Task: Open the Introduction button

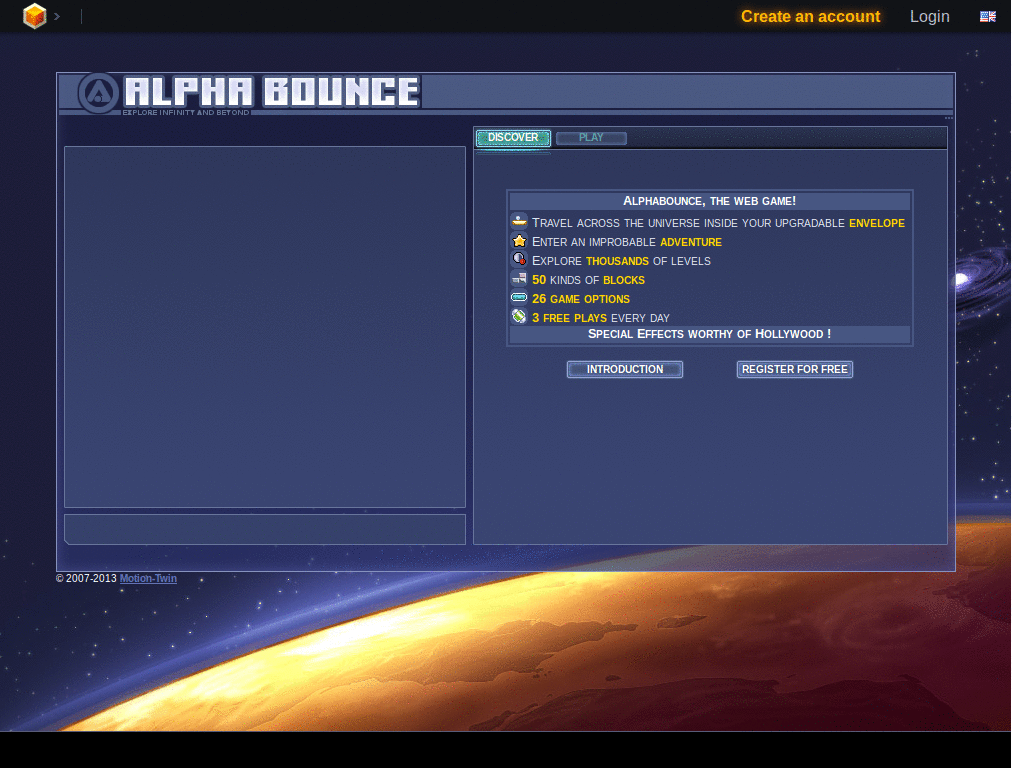Action: coord(625,370)
